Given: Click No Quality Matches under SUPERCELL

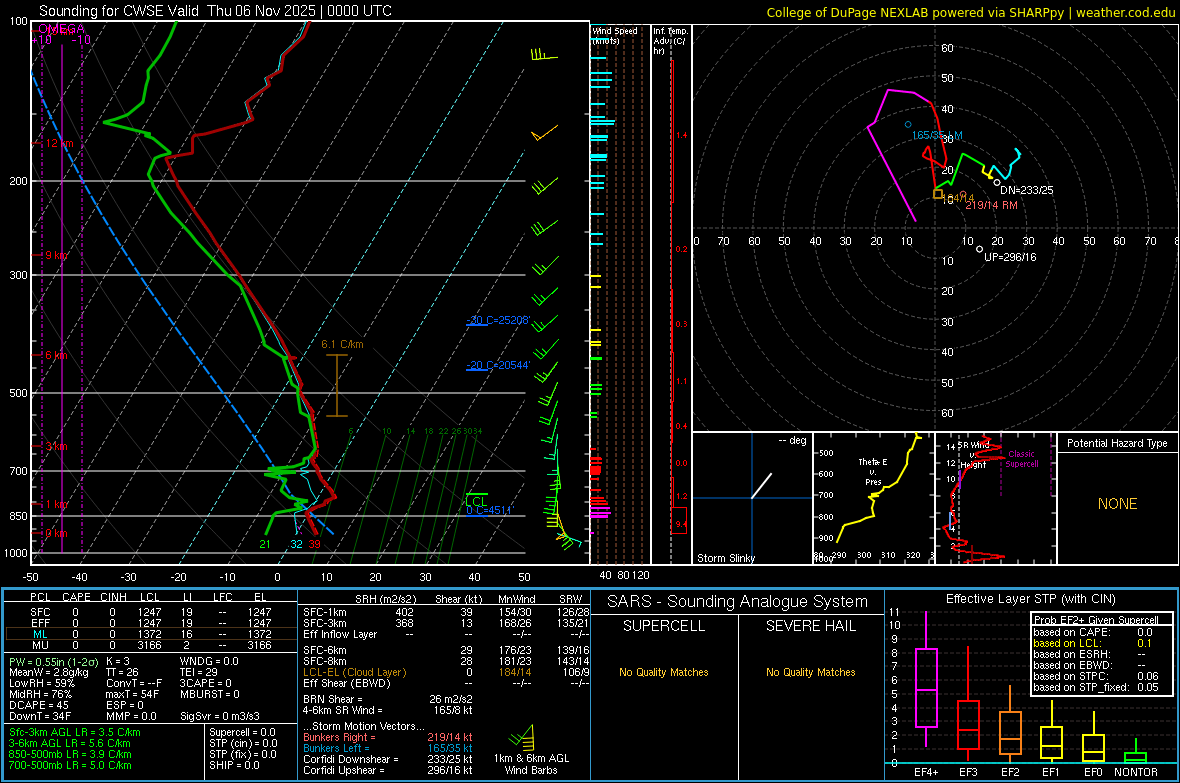Looking at the screenshot, I should pos(664,672).
